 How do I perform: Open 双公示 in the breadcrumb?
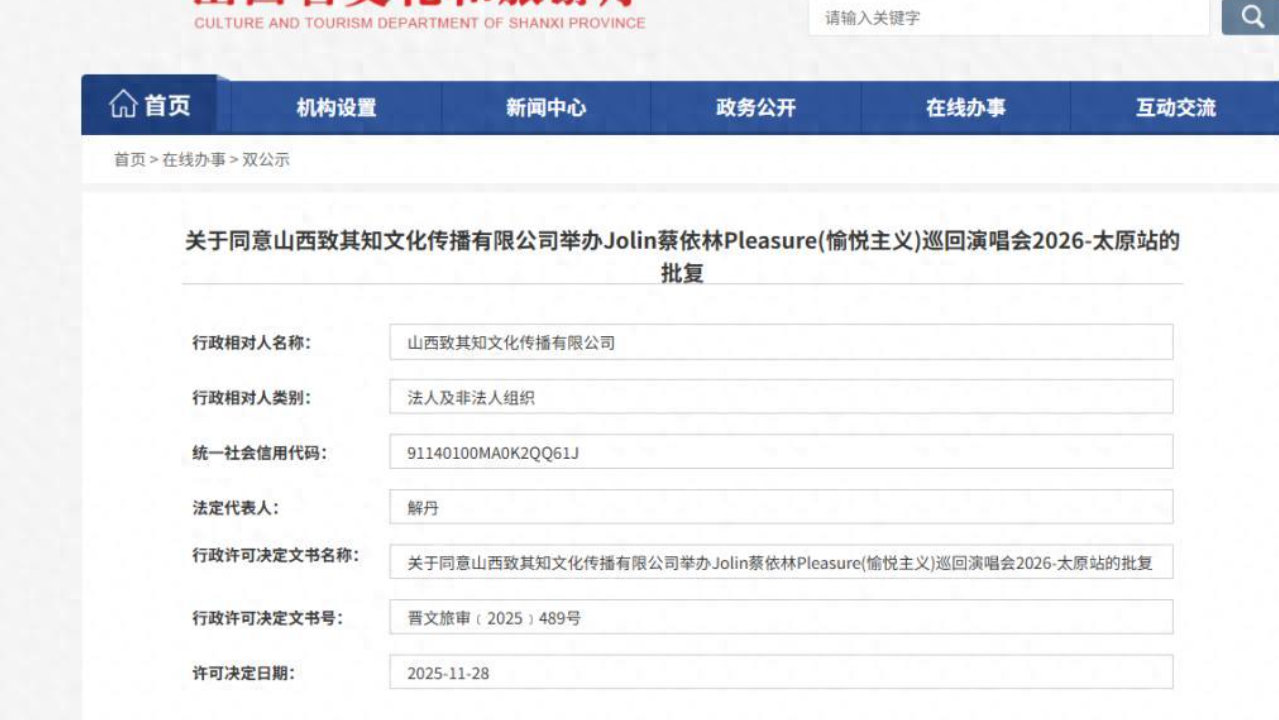(x=266, y=160)
